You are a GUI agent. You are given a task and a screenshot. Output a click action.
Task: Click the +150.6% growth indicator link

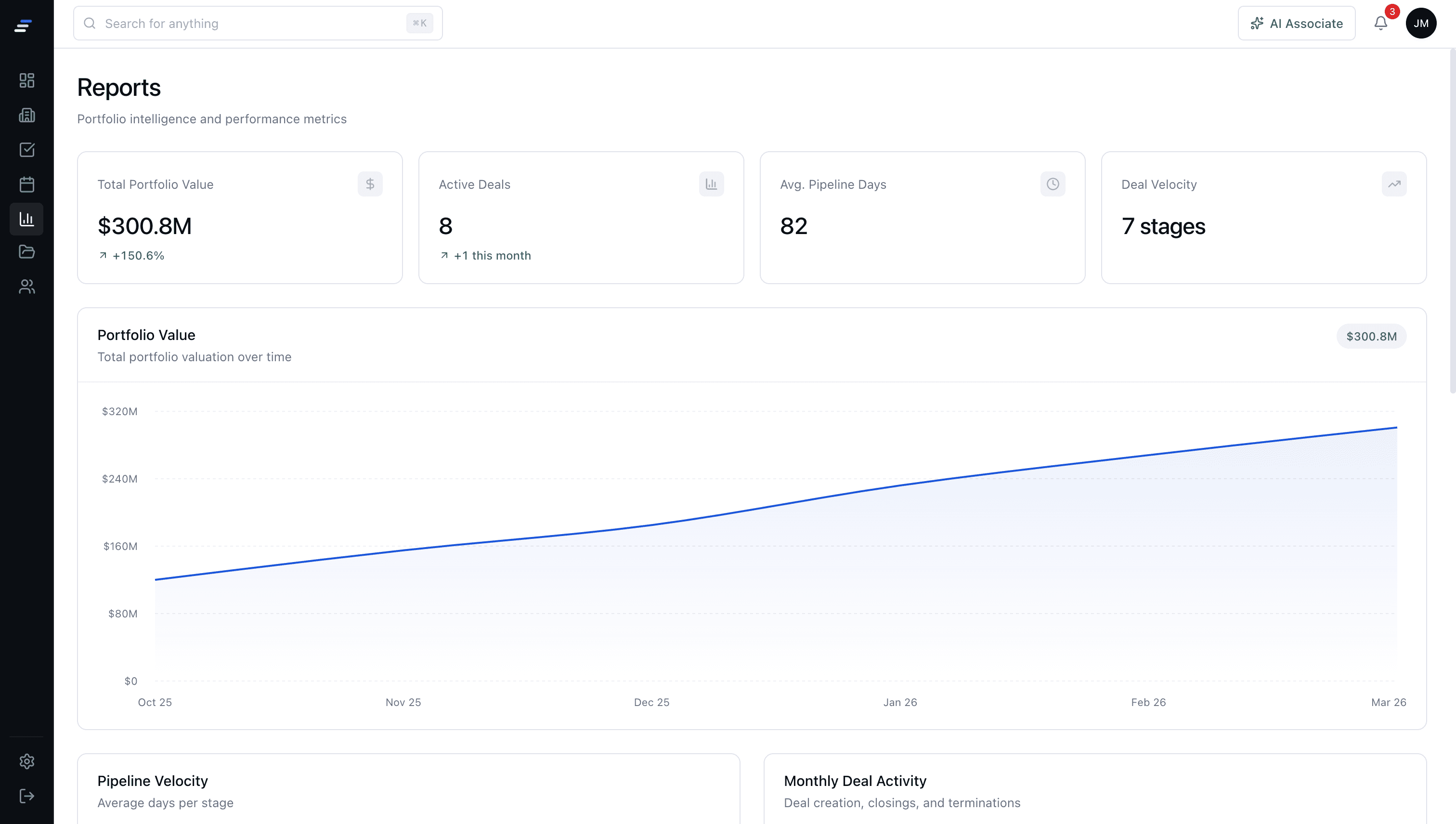(130, 255)
